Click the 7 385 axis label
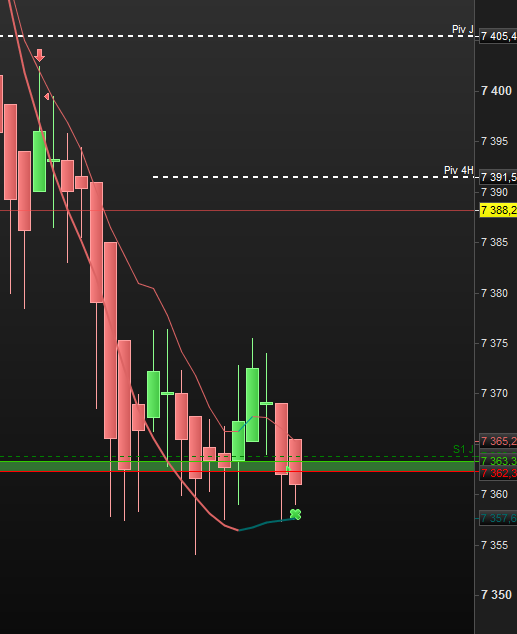Viewport: 517px width, 634px height. pyautogui.click(x=494, y=242)
